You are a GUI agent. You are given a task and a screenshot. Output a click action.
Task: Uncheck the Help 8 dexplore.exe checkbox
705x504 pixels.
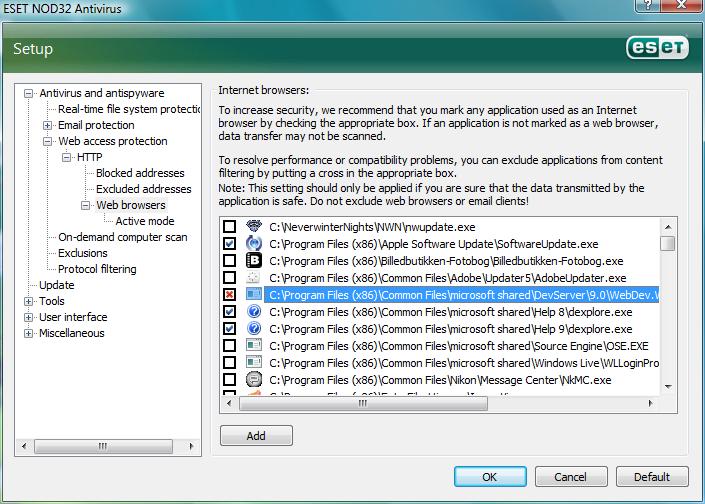pyautogui.click(x=229, y=312)
